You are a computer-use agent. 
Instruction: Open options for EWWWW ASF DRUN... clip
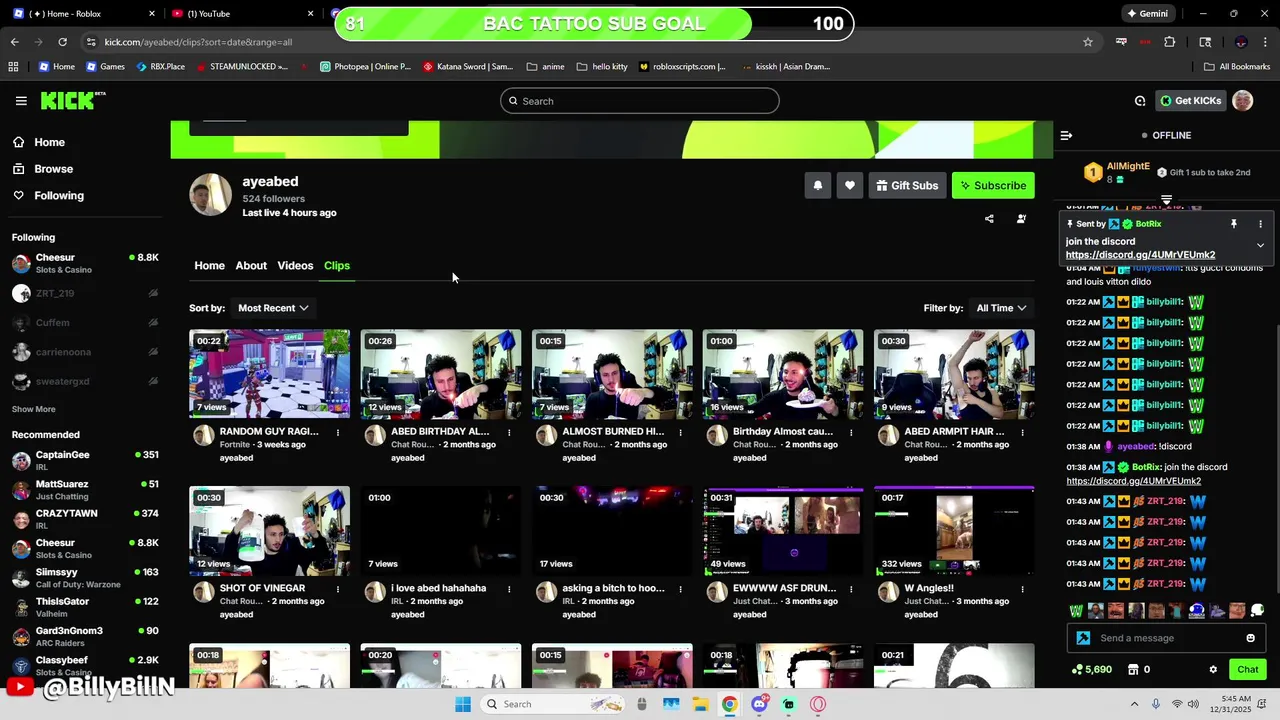point(851,589)
